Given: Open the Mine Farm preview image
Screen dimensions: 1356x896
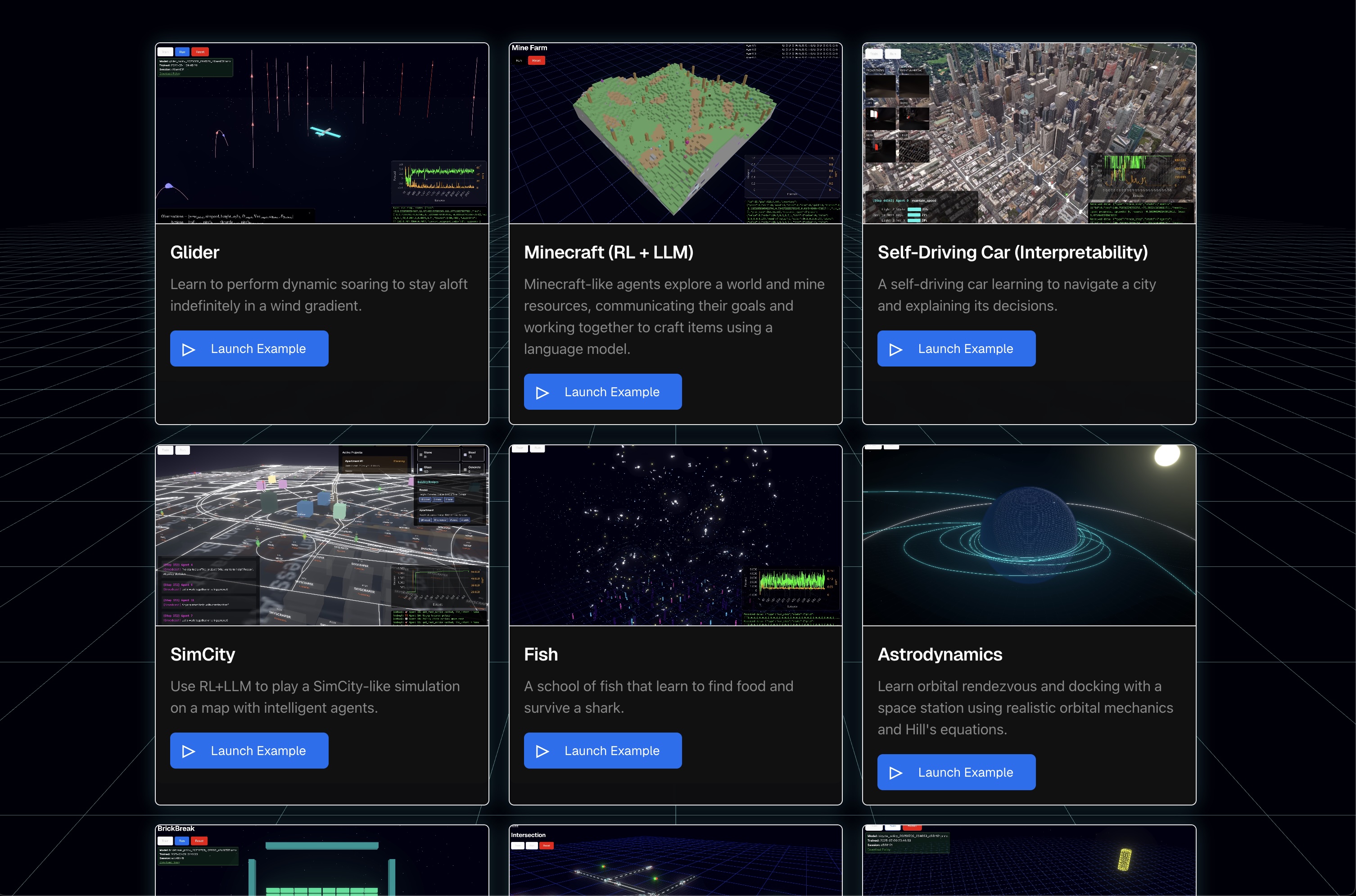Looking at the screenshot, I should (x=675, y=133).
